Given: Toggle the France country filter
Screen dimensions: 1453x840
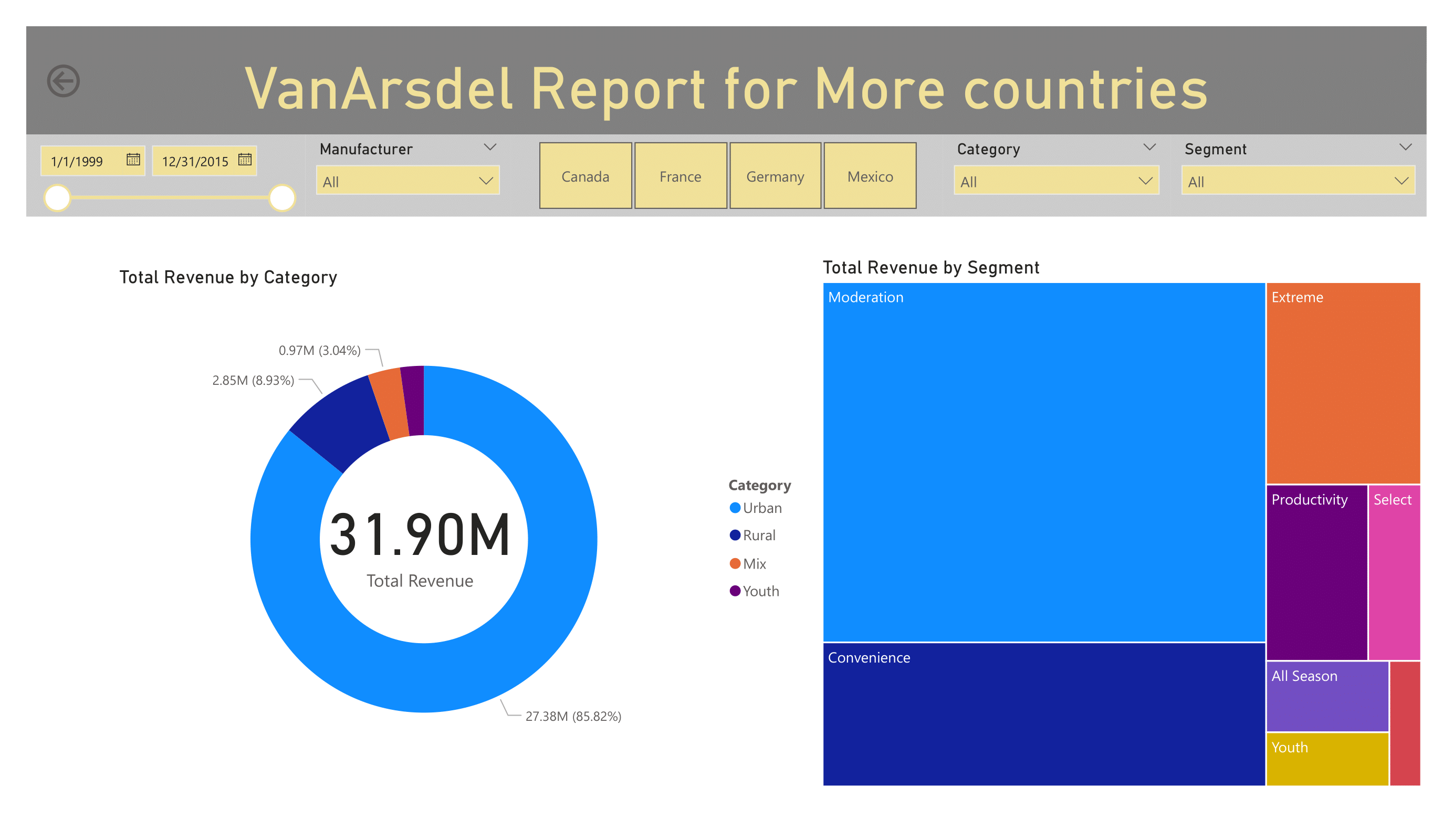Looking at the screenshot, I should 681,176.
